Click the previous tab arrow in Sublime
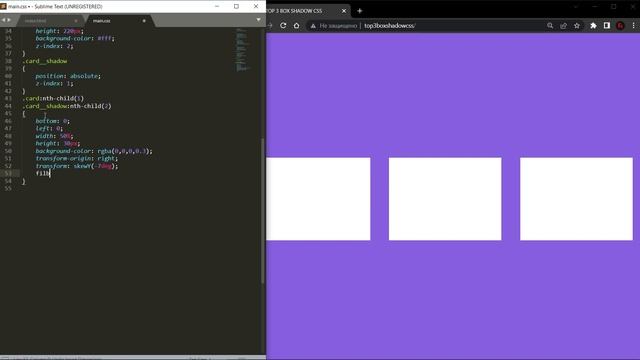Screen dimensions: 640x360 4,20
